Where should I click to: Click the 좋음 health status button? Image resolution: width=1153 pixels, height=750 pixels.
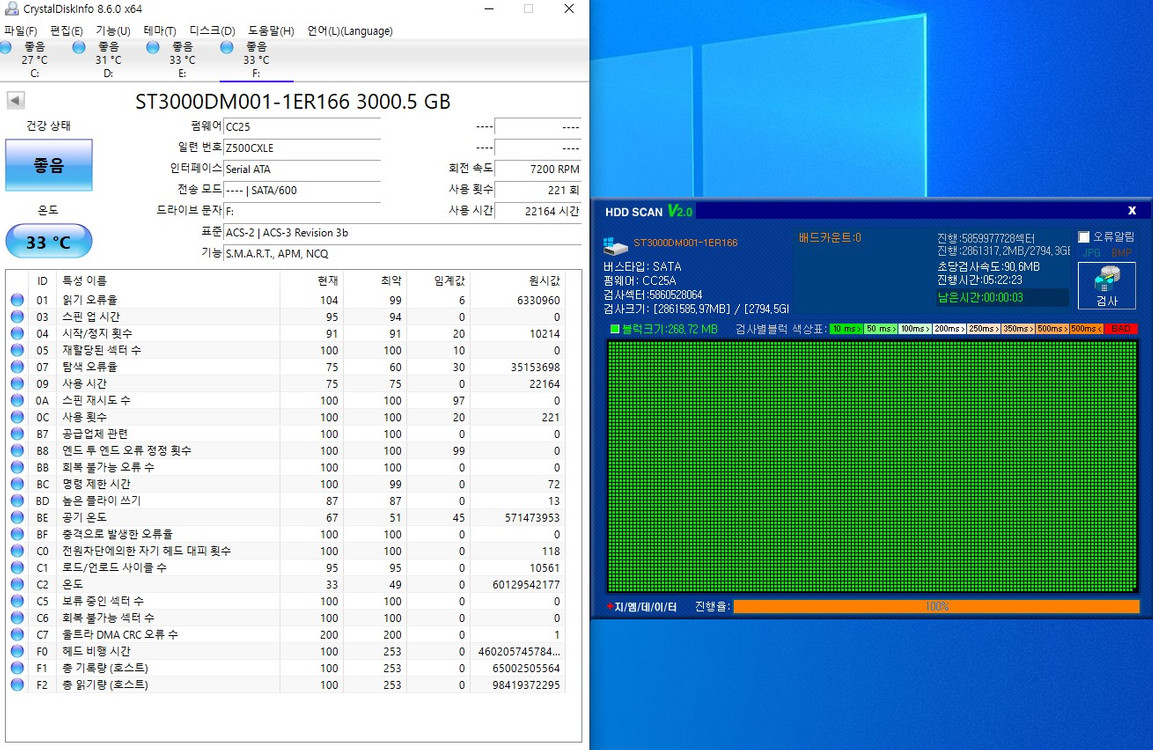[49, 165]
